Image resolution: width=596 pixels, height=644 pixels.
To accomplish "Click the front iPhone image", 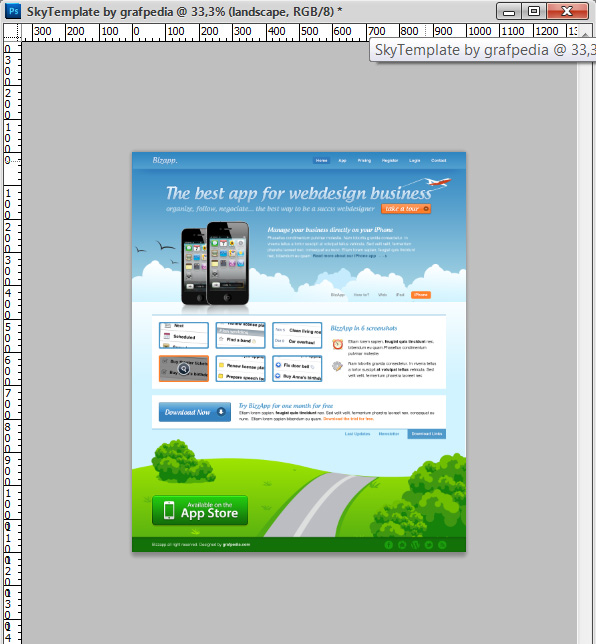I will click(228, 263).
